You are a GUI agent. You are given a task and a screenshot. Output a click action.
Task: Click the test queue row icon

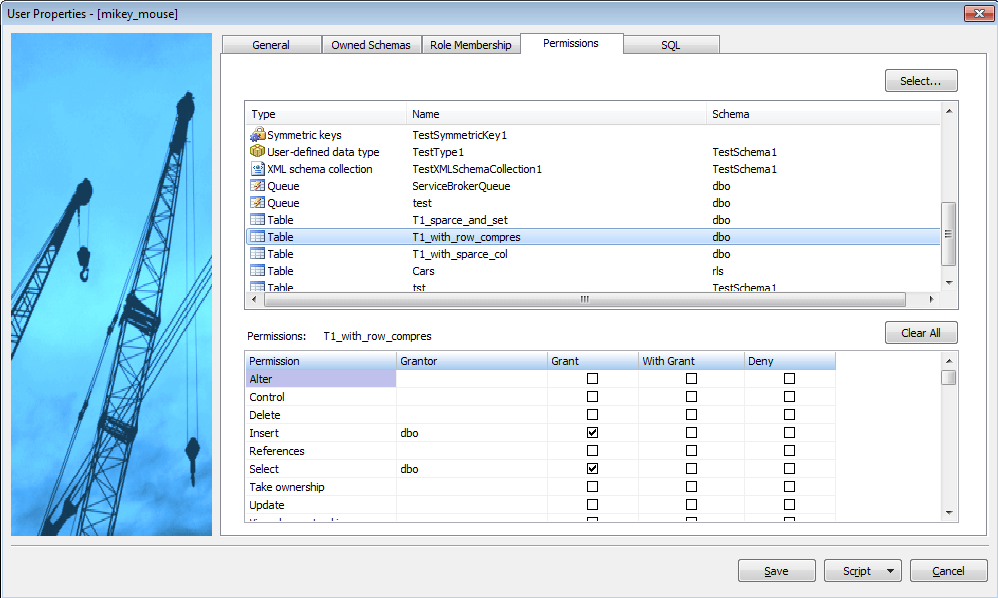[x=257, y=203]
